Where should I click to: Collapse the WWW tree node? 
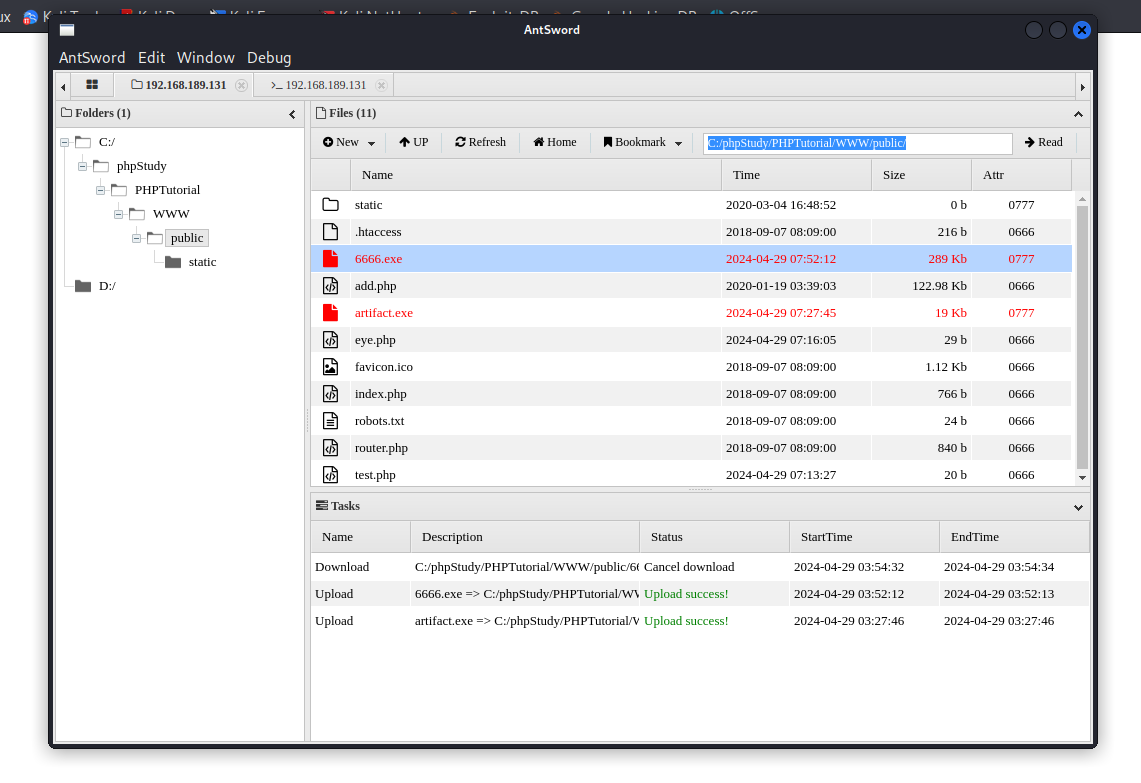(119, 215)
